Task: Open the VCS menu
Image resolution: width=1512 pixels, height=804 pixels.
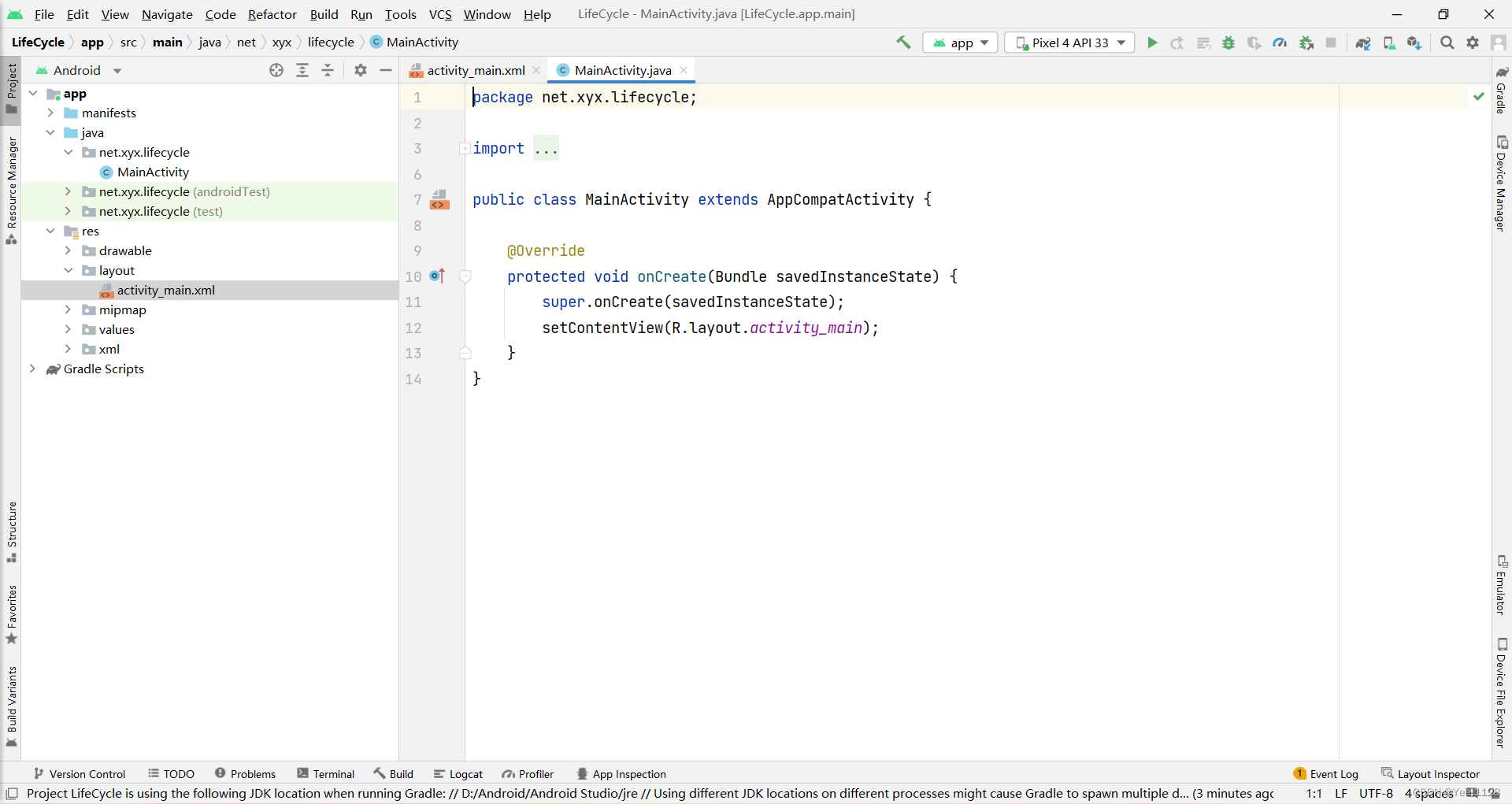Action: (440, 14)
